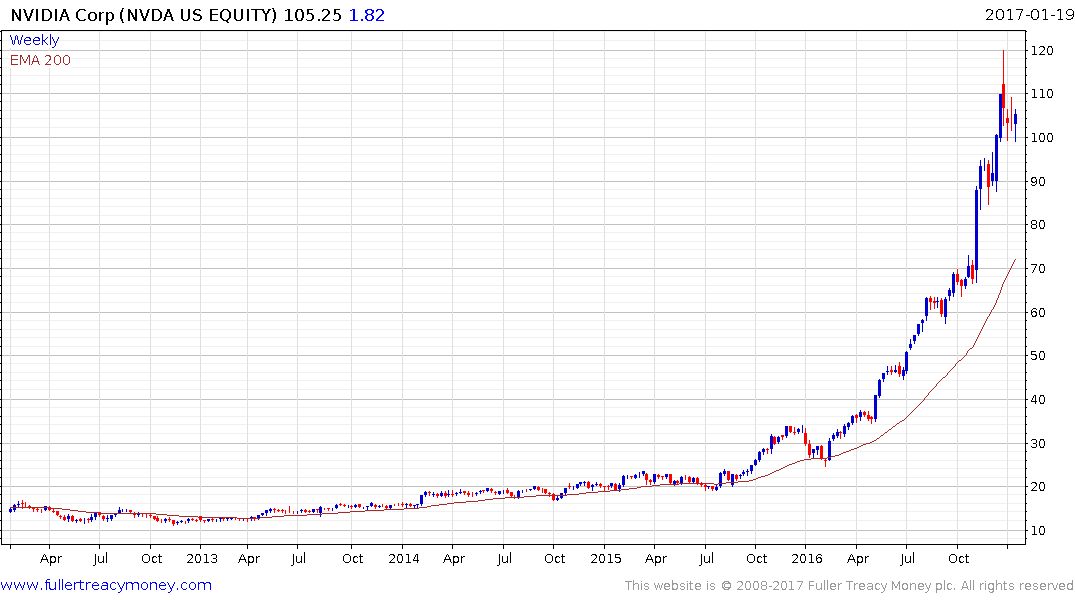Click the copyright notice for Fuller Treacy Money

(849, 586)
